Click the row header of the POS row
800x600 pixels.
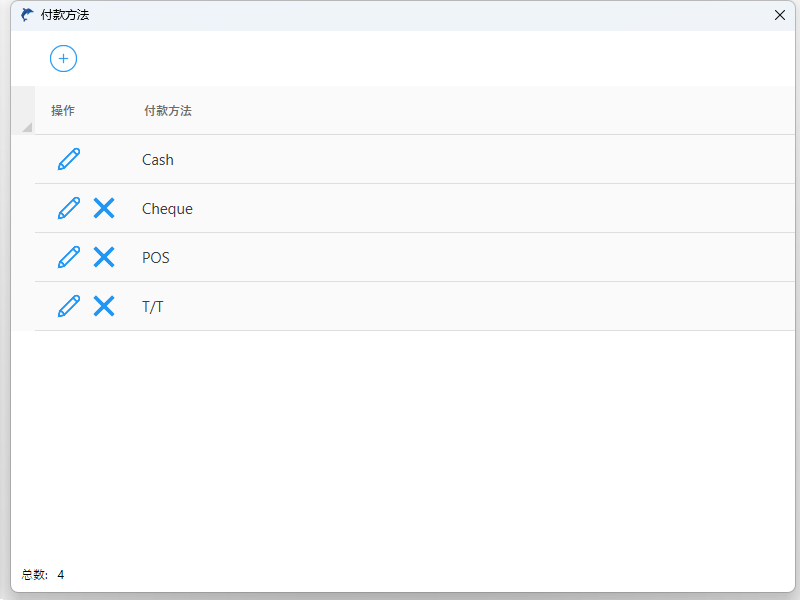pyautogui.click(x=23, y=258)
